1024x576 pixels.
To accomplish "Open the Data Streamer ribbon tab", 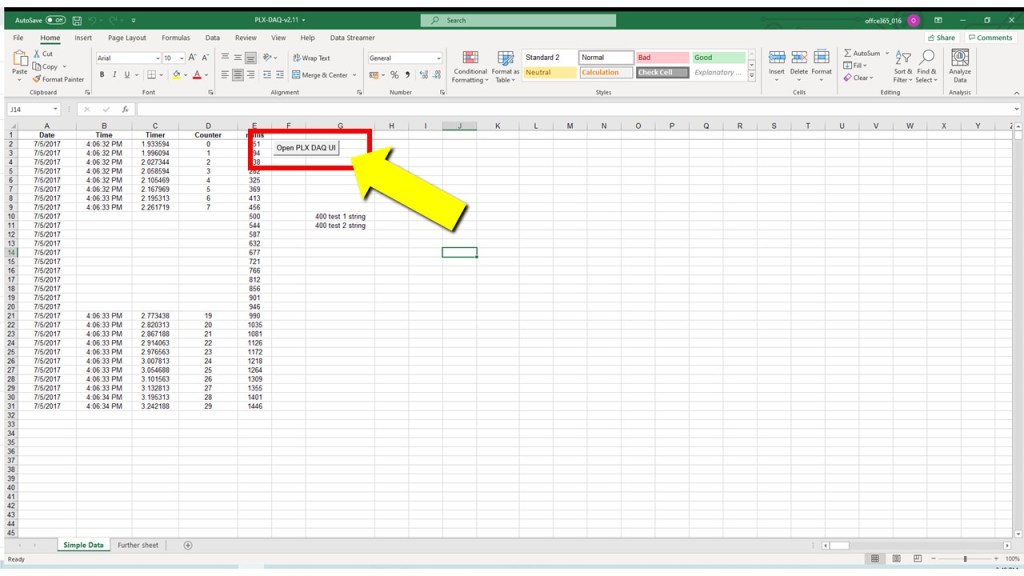I will pyautogui.click(x=352, y=38).
